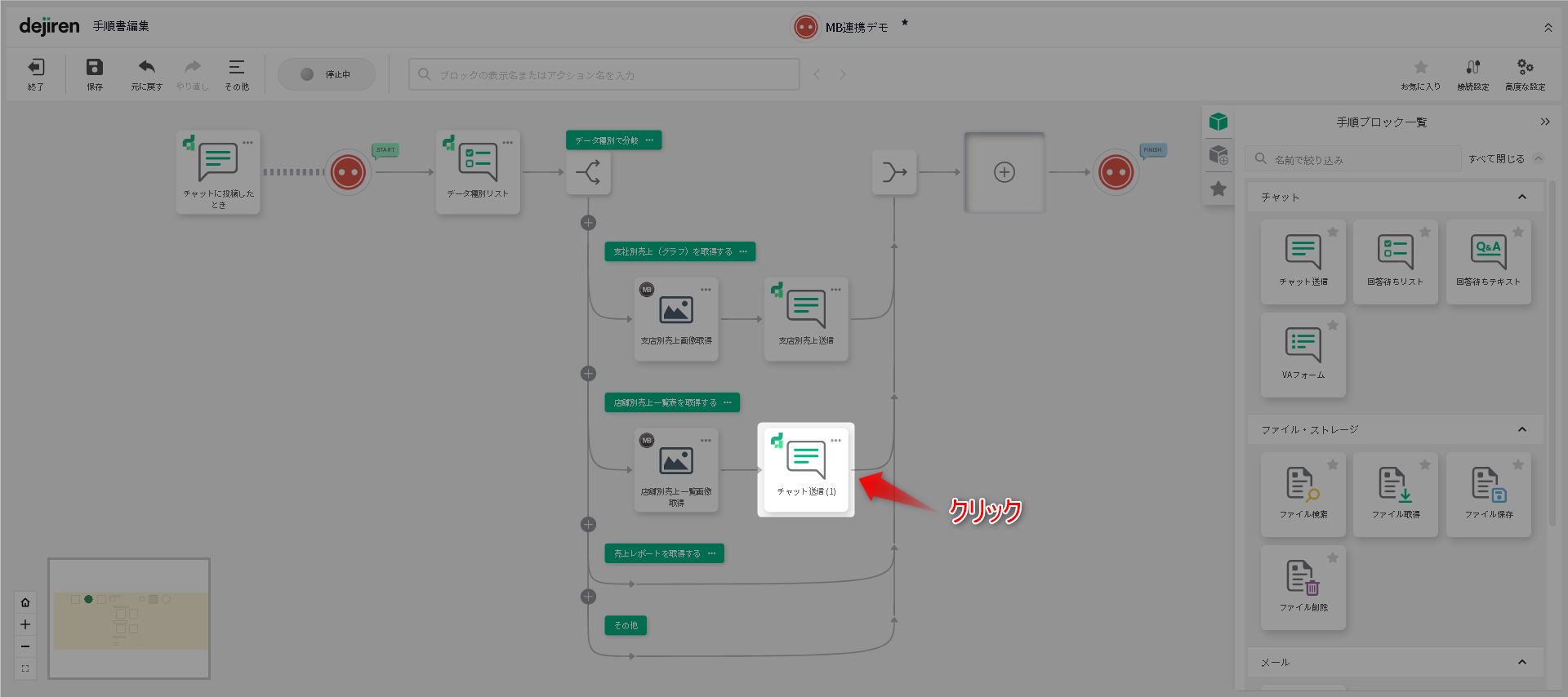Screen dimensions: 1568x697
Task: Select the branch merge node icon
Action: (894, 172)
